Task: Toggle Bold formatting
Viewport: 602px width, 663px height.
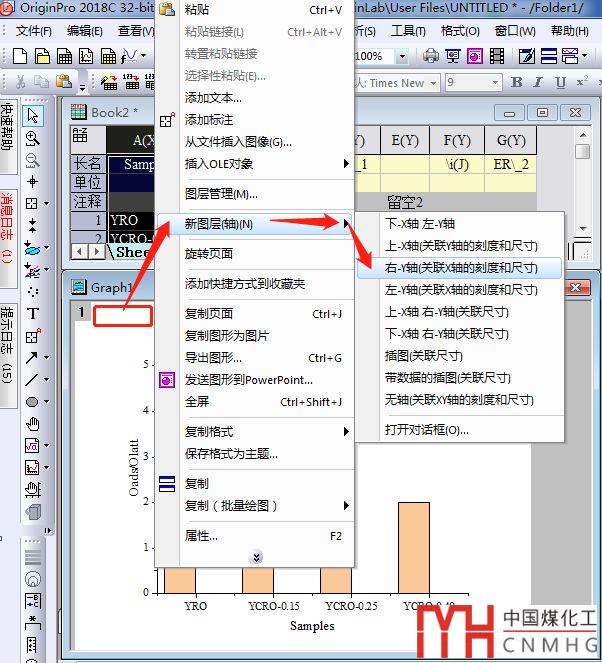Action: pos(516,82)
